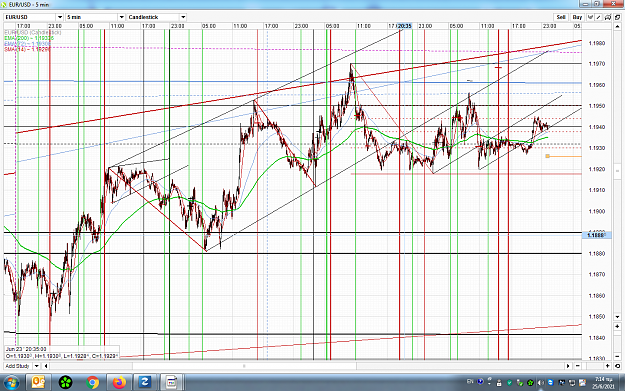Click the SMA(14) legend label
The image size is (625, 391).
tap(28, 49)
